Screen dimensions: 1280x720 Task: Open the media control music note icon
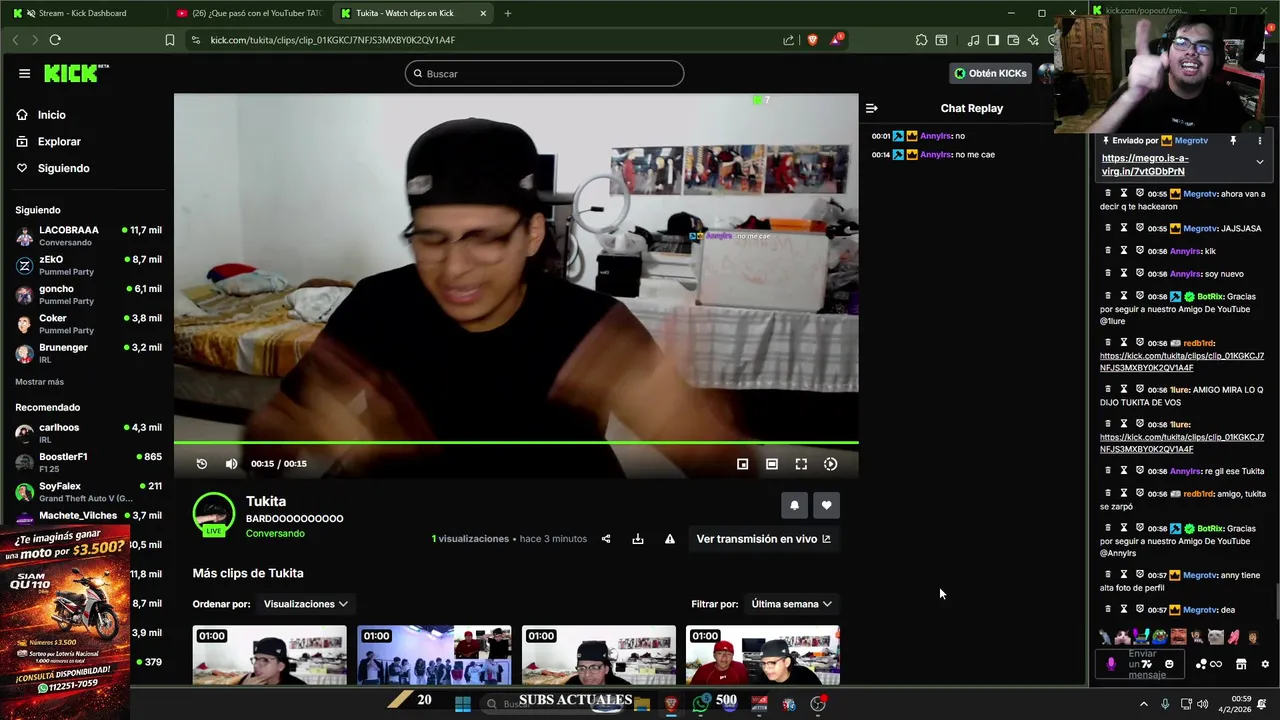coord(973,40)
